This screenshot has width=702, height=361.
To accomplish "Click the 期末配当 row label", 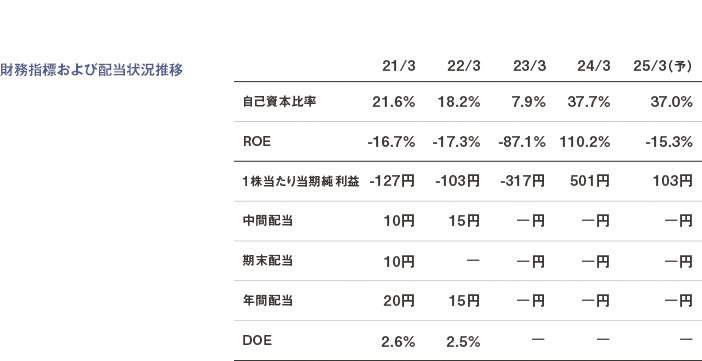I will coord(267,261).
